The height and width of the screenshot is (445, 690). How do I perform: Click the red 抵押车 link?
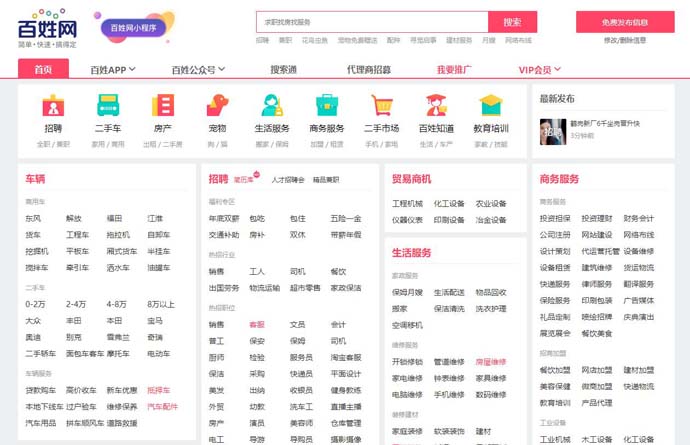click(158, 390)
